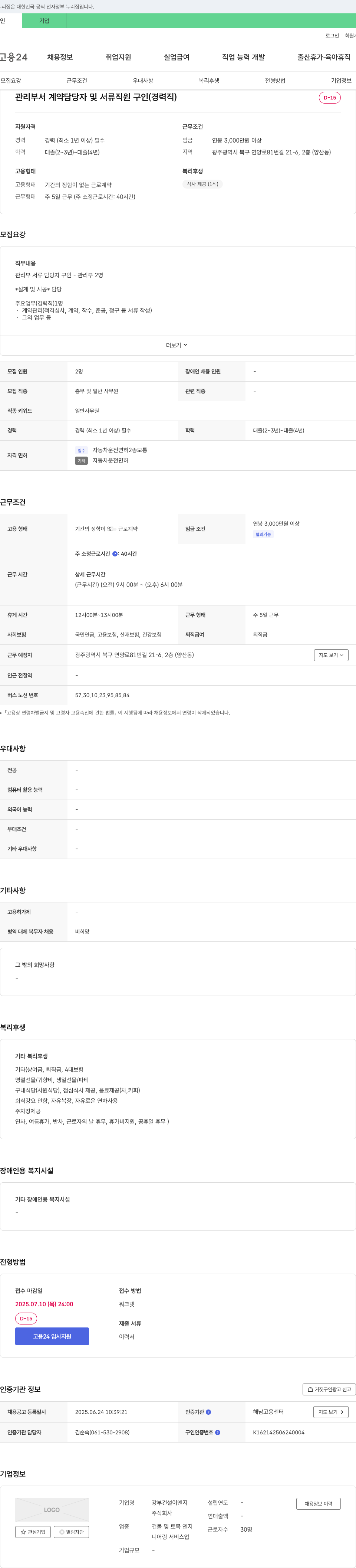The height and width of the screenshot is (1568, 356).
Task: Click the 식사 제공 (1식) welfare tag
Action: [x=202, y=184]
